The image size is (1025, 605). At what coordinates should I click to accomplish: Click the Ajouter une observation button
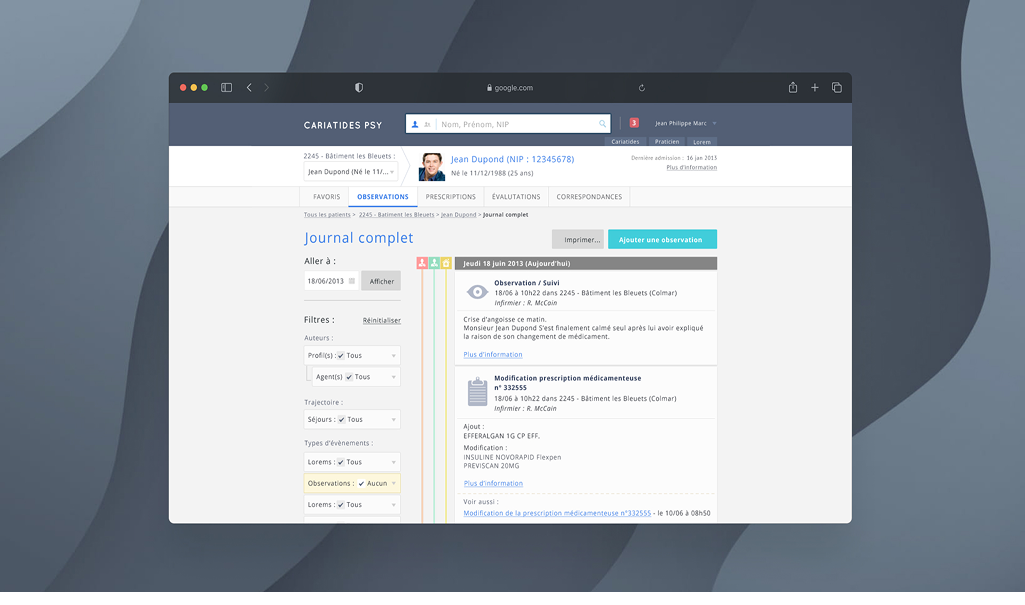[x=662, y=239]
